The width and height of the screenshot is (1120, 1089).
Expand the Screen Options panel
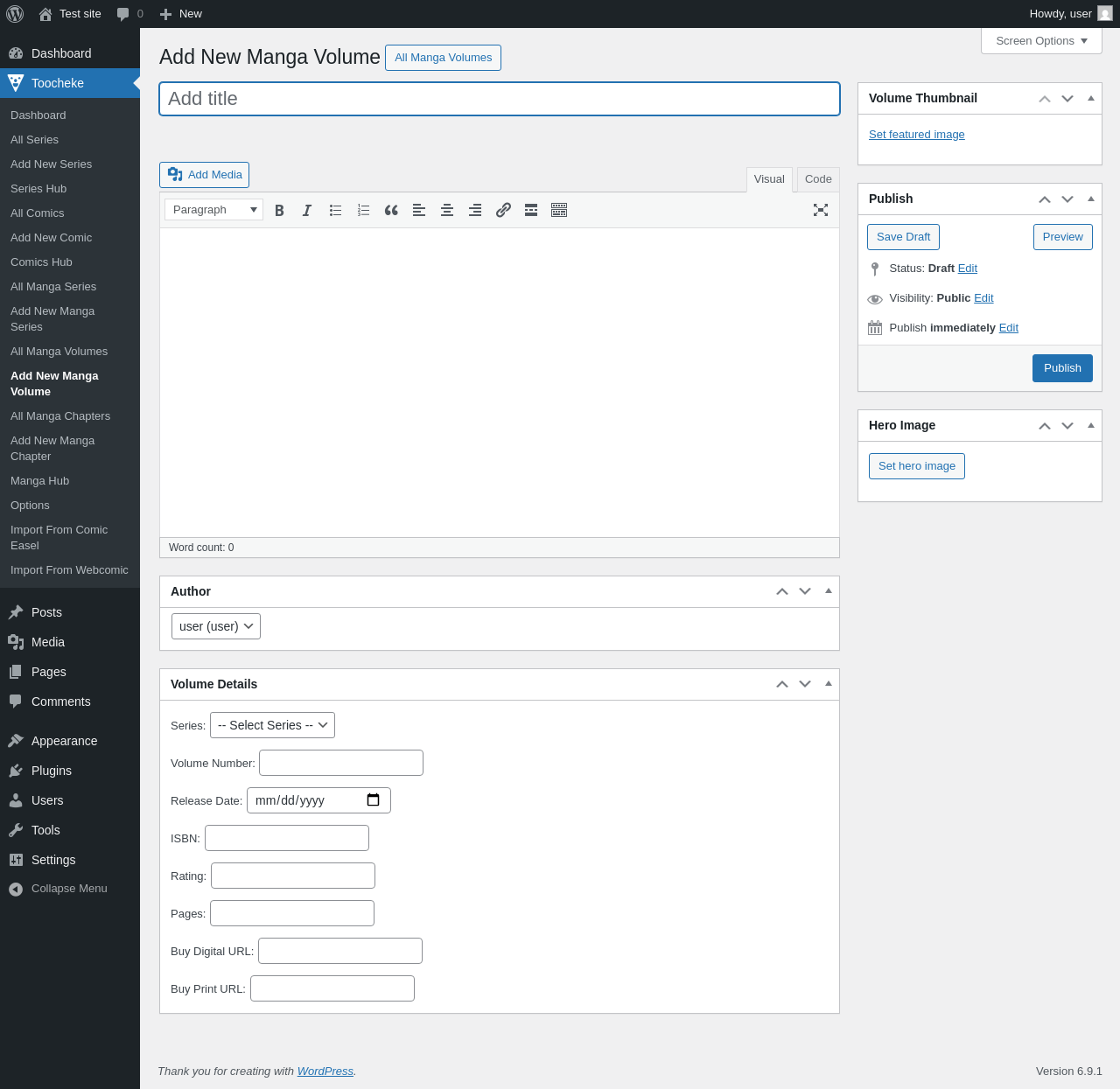(x=1041, y=41)
